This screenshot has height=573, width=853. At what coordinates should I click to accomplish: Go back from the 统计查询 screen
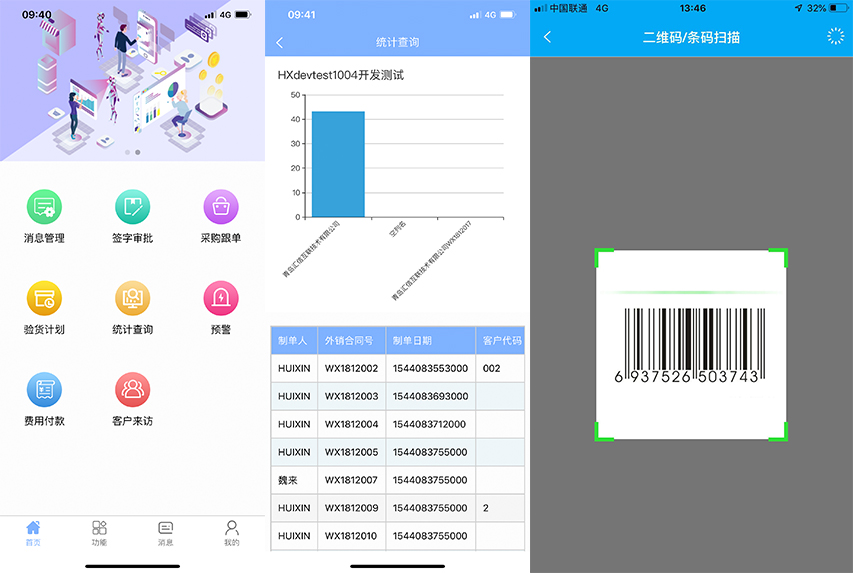point(280,42)
